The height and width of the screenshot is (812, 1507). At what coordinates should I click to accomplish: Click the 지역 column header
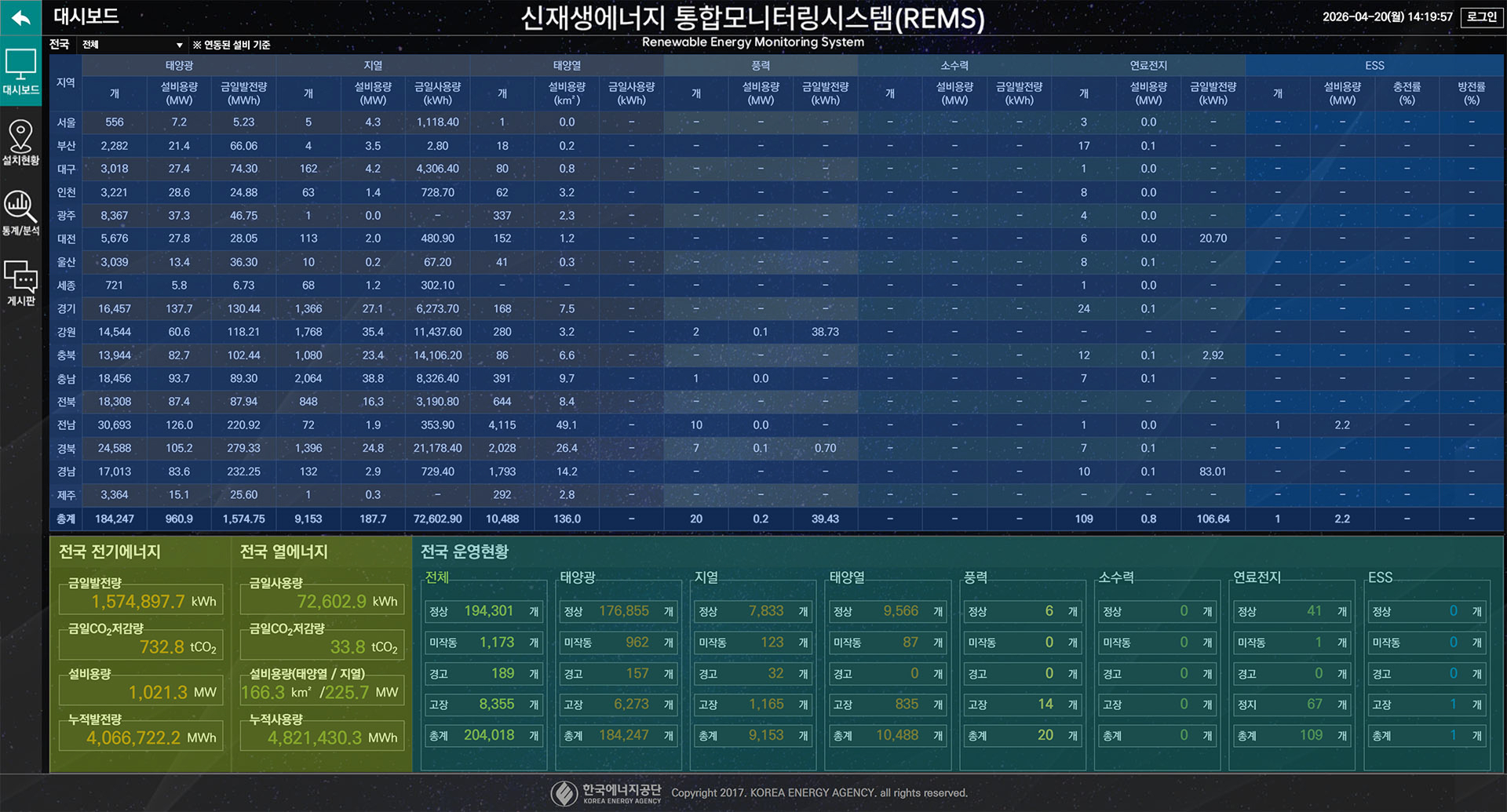[x=66, y=82]
